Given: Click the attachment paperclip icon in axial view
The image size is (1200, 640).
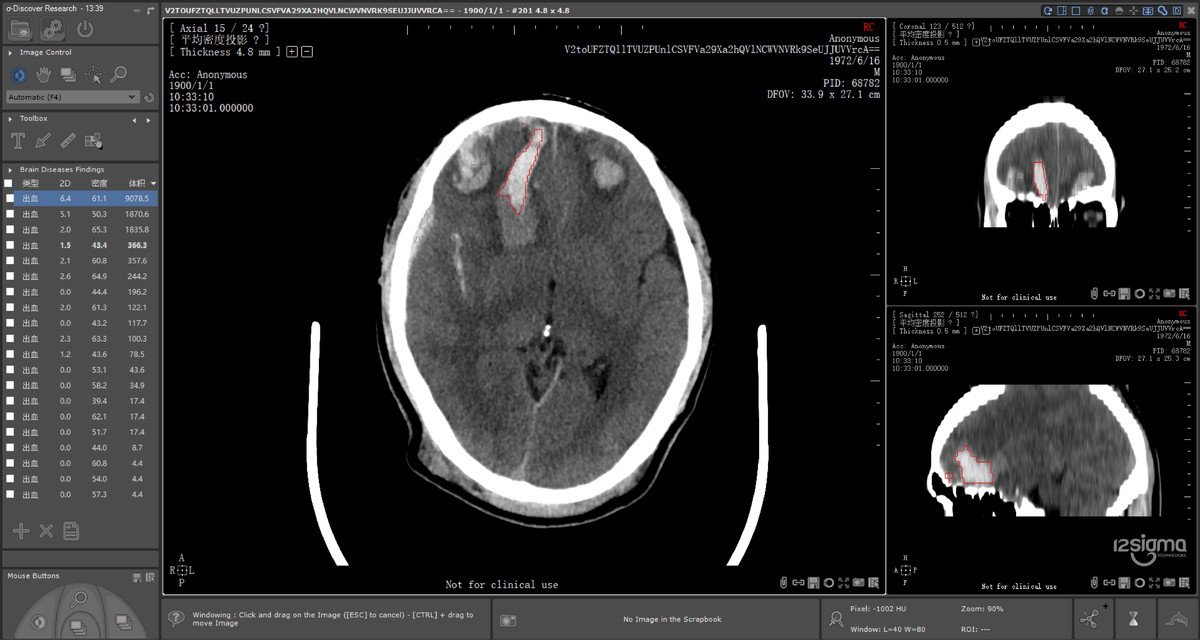Looking at the screenshot, I should click(x=783, y=583).
